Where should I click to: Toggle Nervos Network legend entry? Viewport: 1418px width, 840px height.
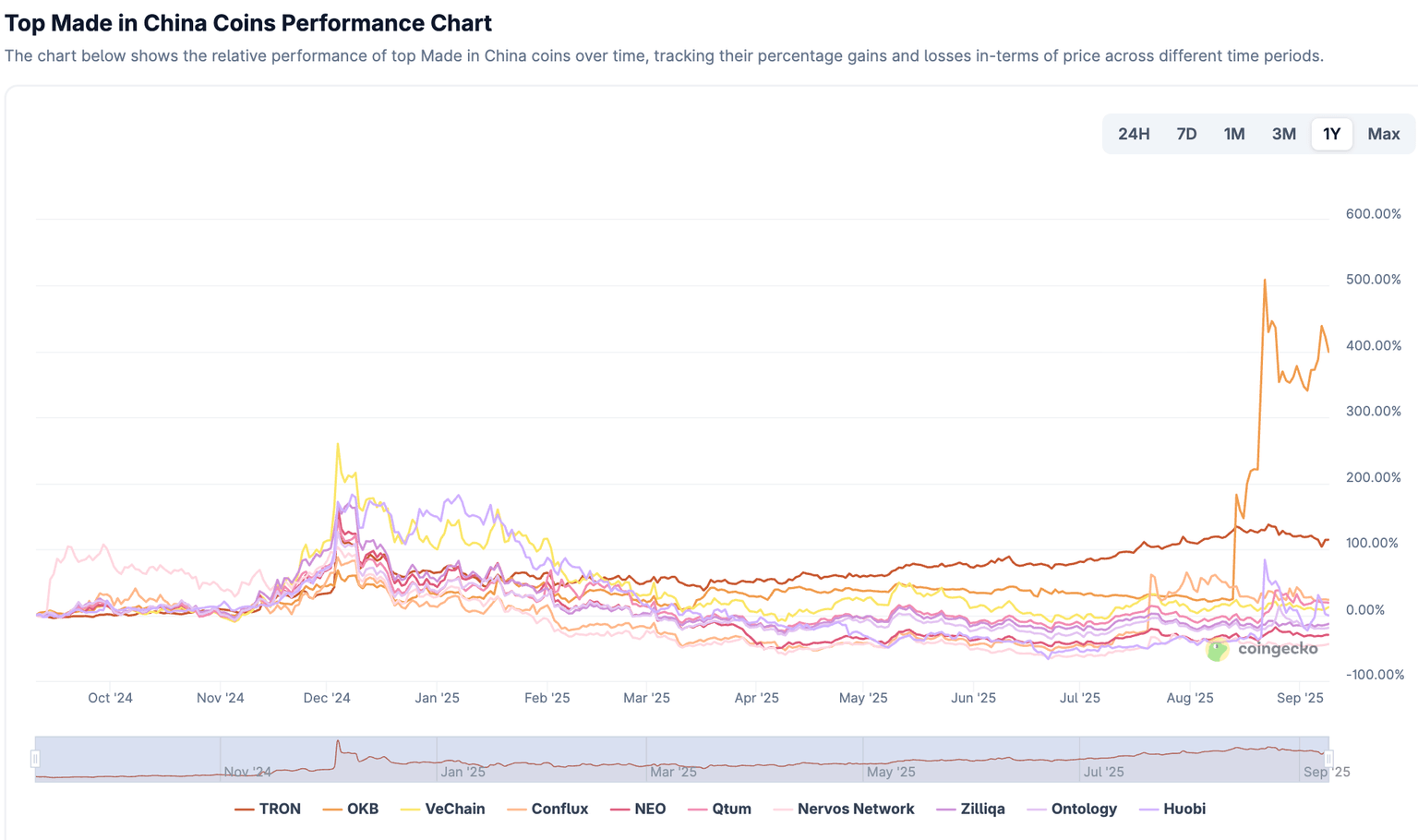click(844, 809)
